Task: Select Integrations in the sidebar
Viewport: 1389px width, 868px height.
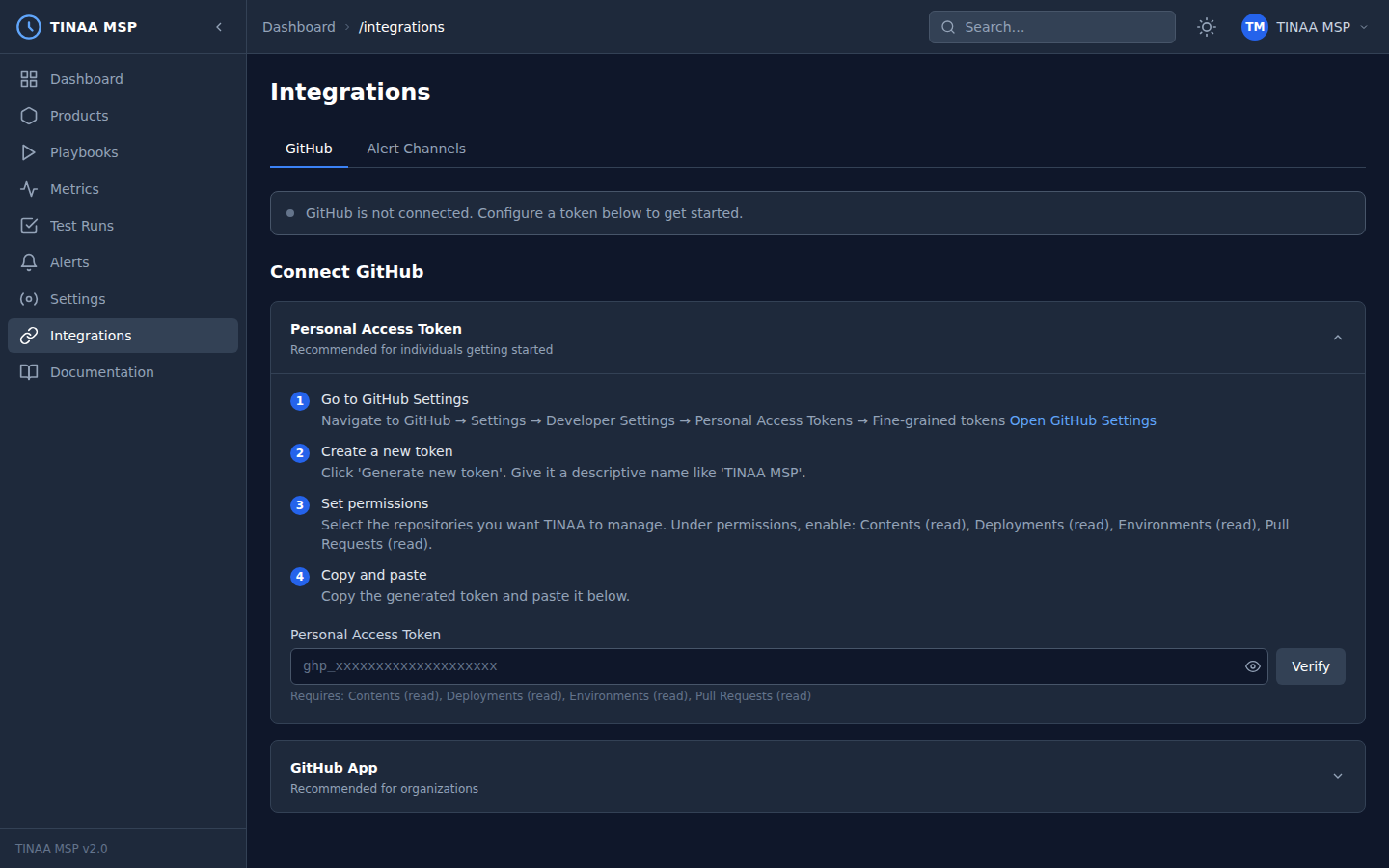Action: point(123,336)
